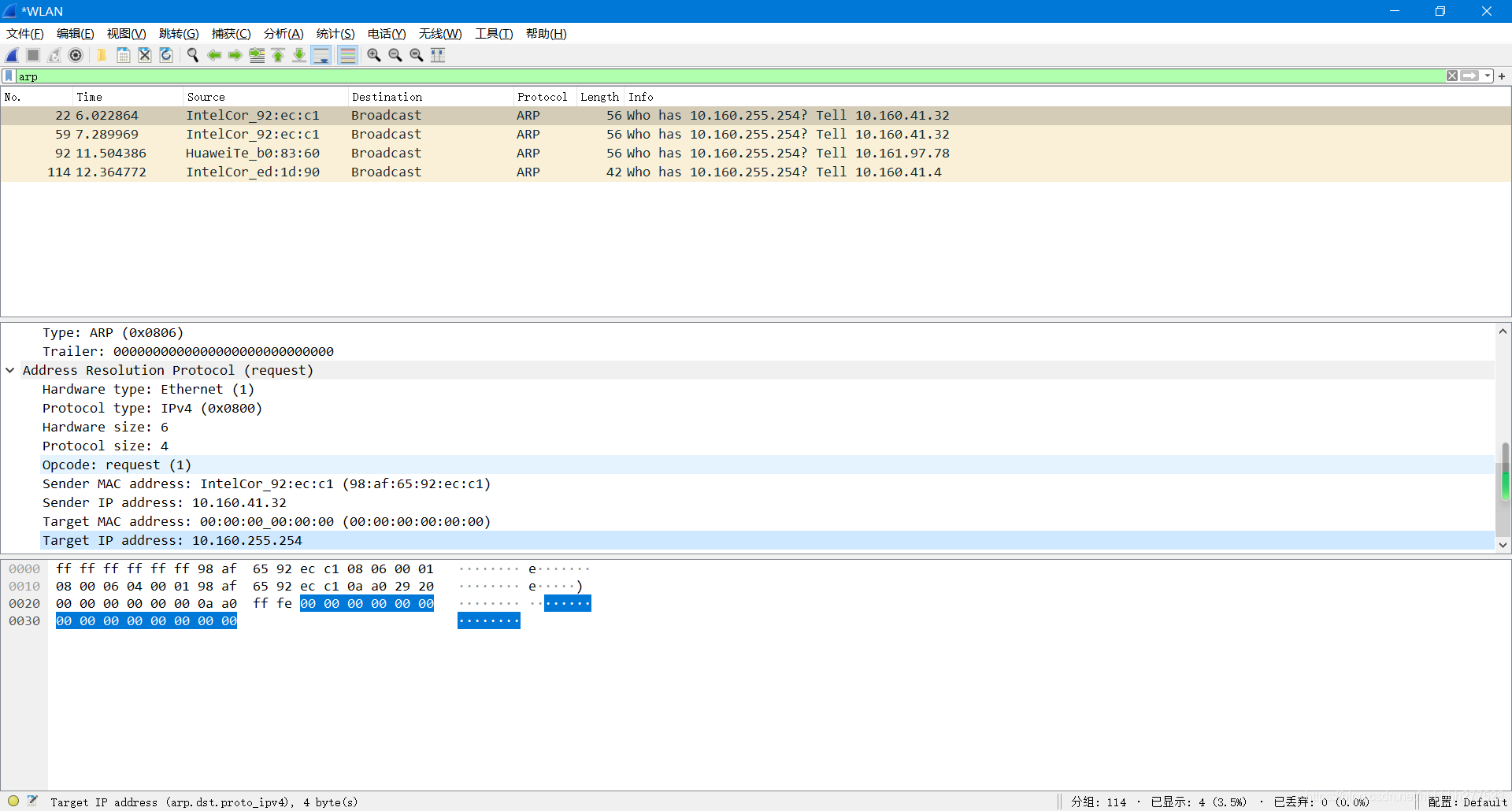Select Type: ARP (0x0806) line
Viewport: 1512px width, 811px height.
tap(767, 333)
